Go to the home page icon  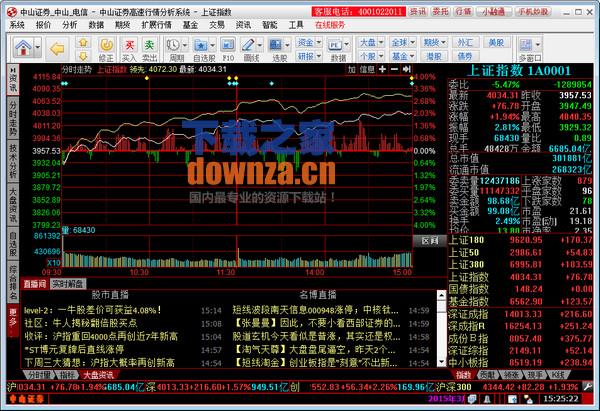coord(23,48)
